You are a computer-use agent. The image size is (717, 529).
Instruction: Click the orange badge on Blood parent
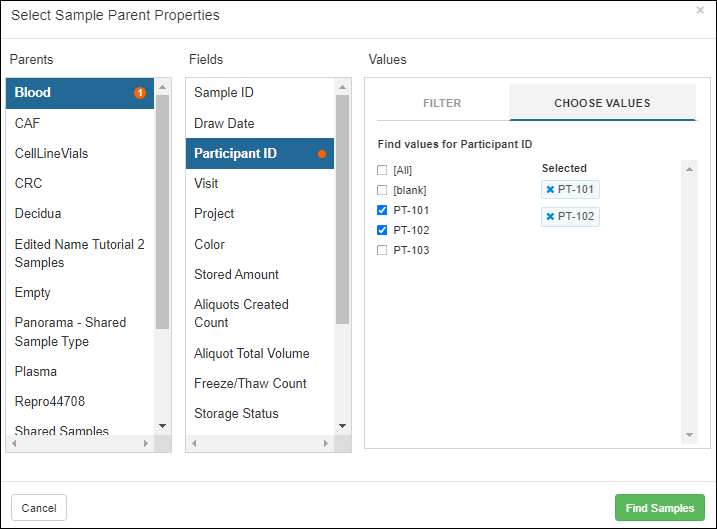140,93
